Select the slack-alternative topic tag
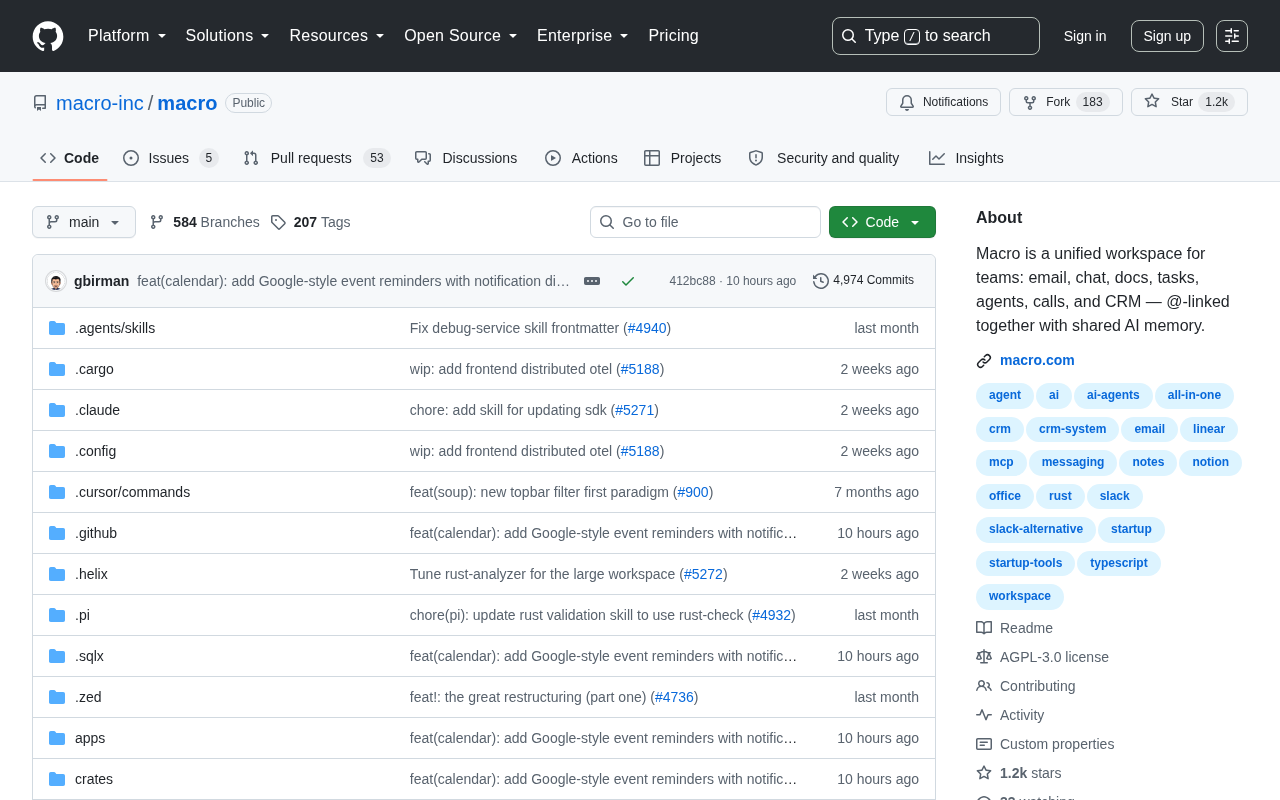The width and height of the screenshot is (1280, 800). [1036, 530]
